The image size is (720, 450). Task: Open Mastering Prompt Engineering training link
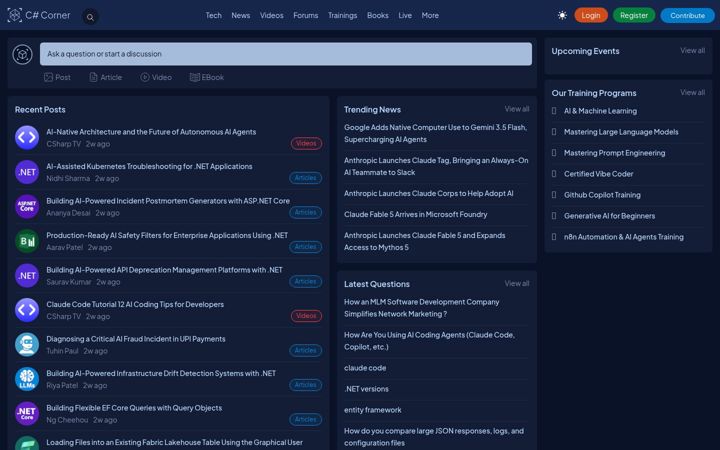[x=614, y=153]
